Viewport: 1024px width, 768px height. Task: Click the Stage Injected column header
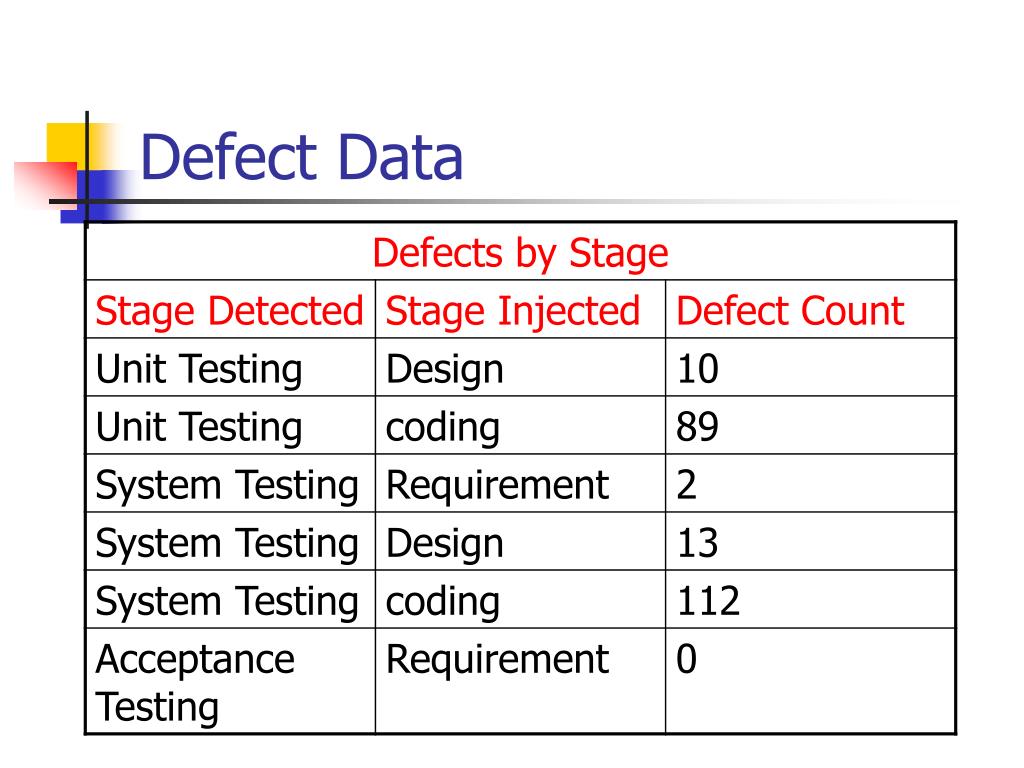513,311
